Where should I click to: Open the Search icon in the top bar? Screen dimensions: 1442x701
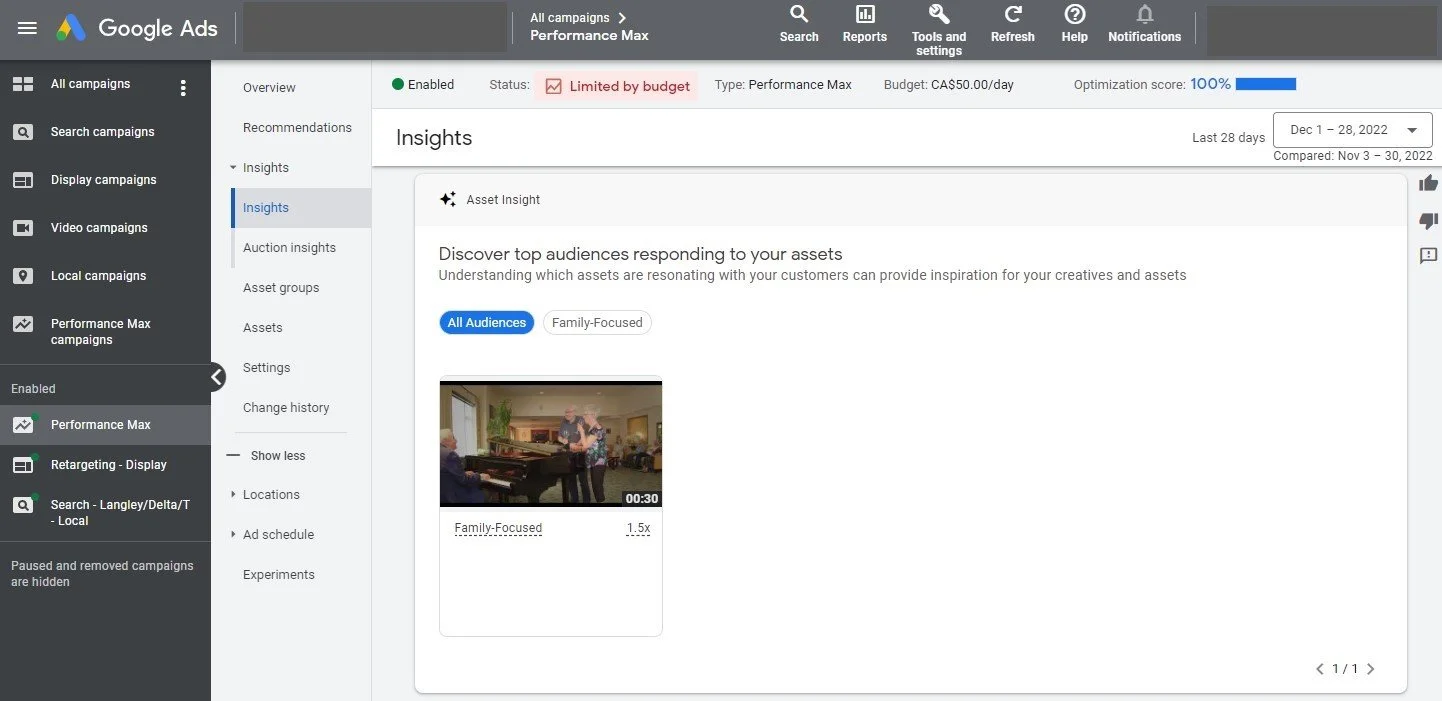coord(798,24)
